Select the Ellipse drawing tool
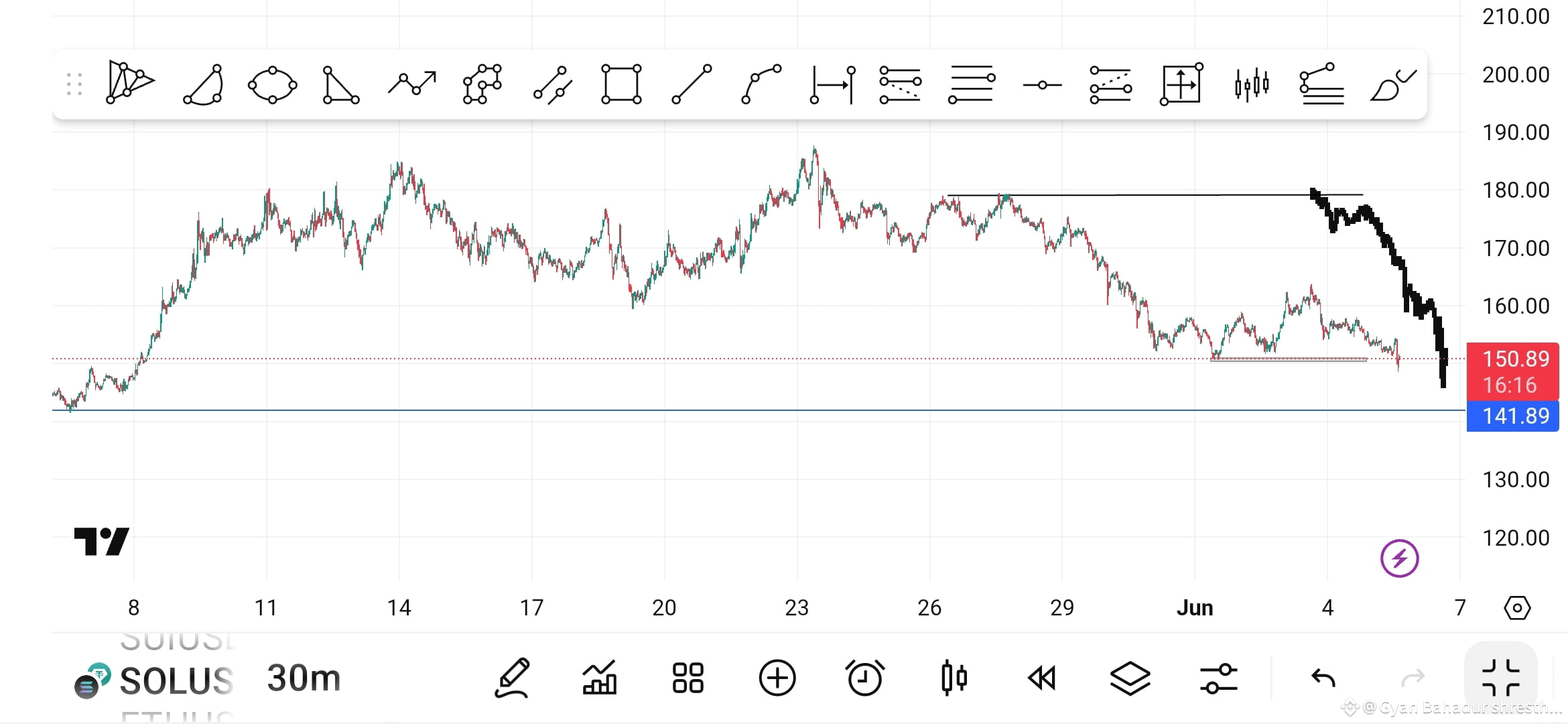Image resolution: width=1568 pixels, height=724 pixels. pyautogui.click(x=272, y=84)
